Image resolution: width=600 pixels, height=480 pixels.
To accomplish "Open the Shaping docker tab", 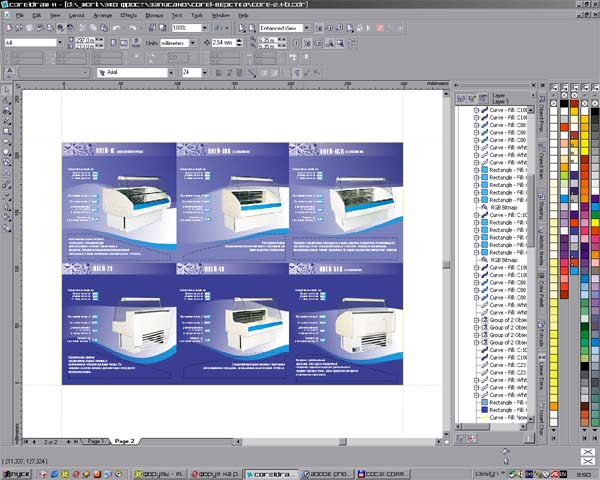I will coord(541,207).
